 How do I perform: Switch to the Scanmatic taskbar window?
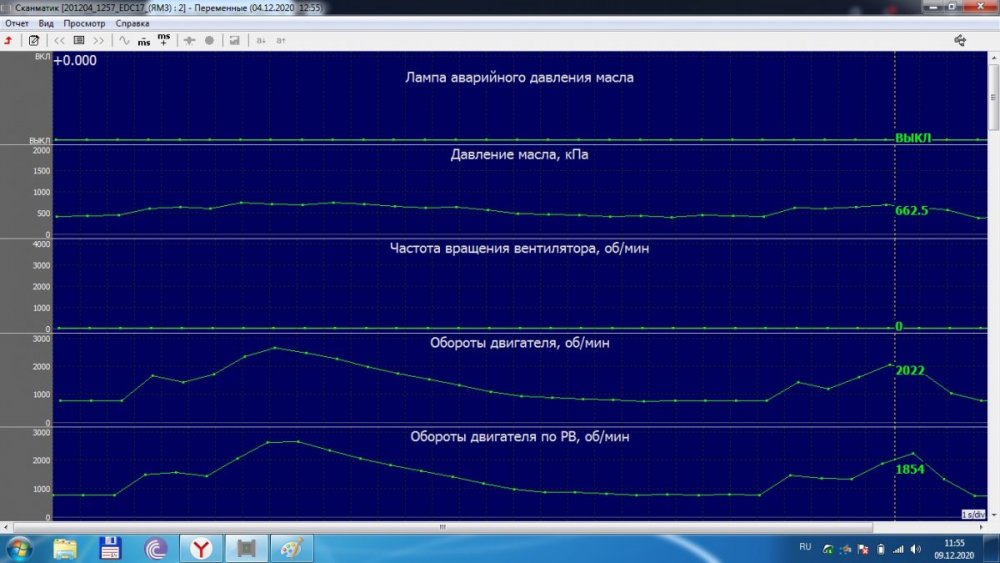(246, 548)
